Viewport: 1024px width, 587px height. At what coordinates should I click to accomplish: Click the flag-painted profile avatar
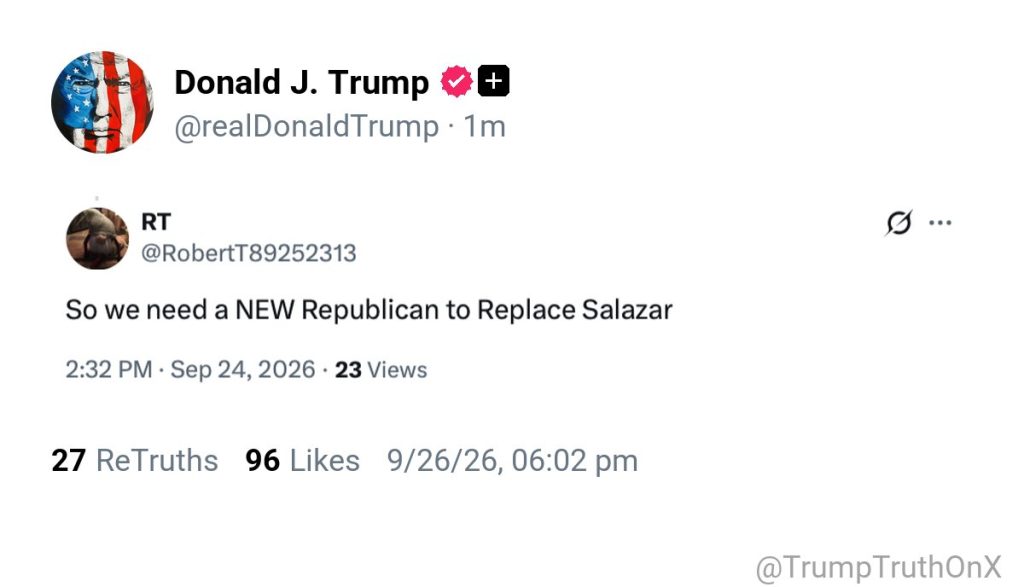[103, 102]
